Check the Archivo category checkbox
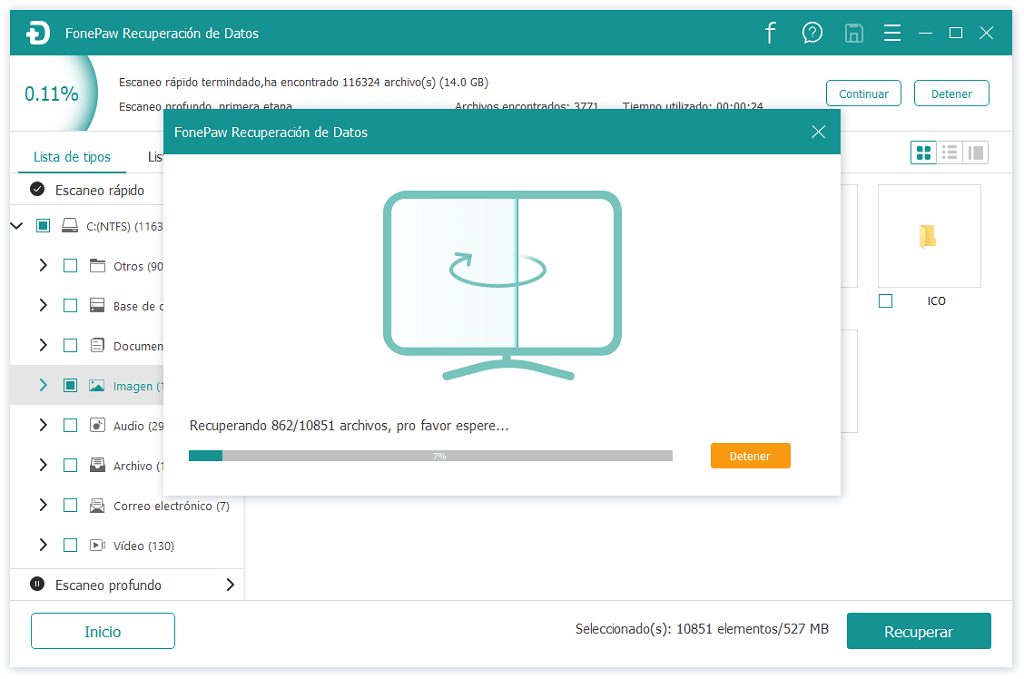Screen dimensions: 1024x679 (70, 465)
